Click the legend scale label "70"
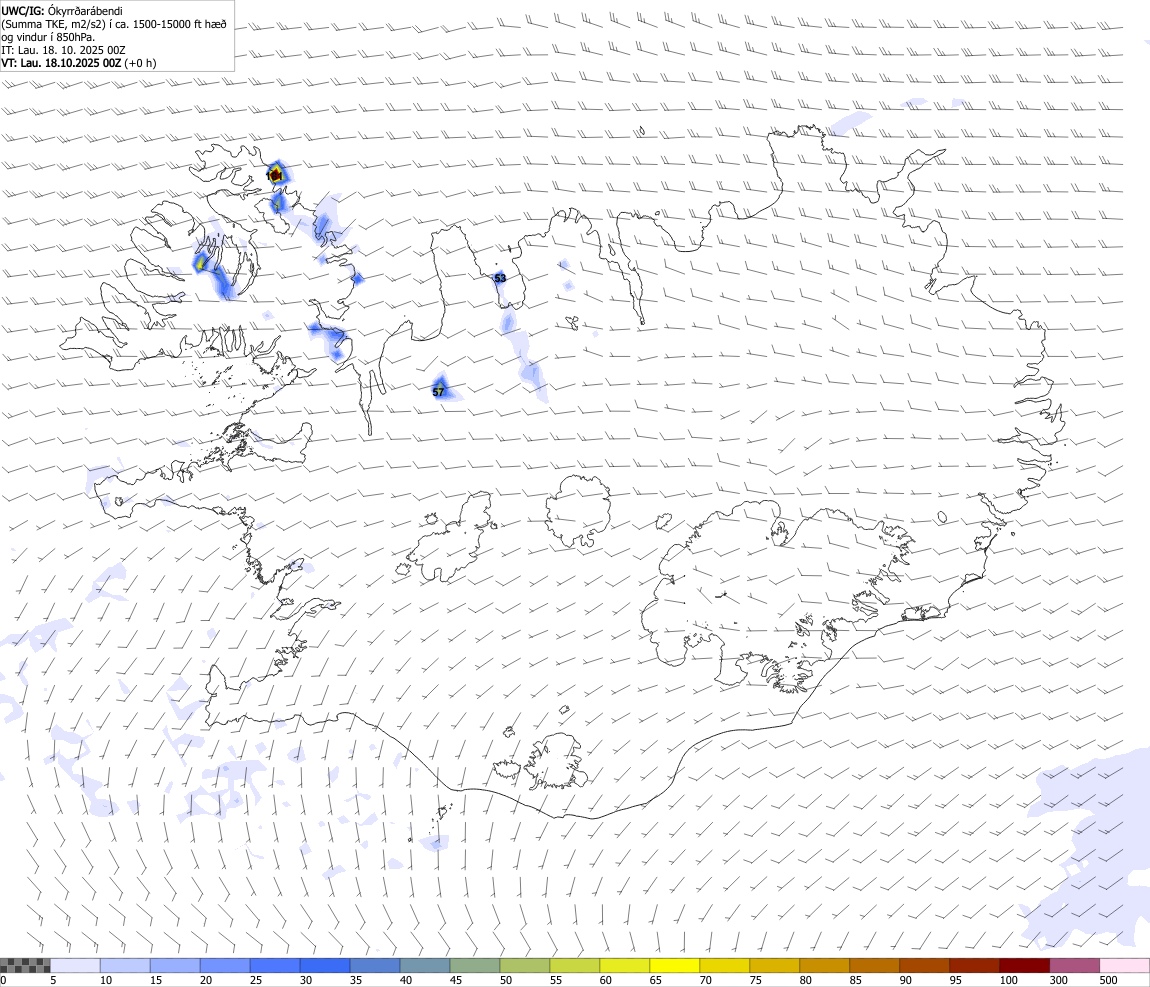 tap(706, 980)
